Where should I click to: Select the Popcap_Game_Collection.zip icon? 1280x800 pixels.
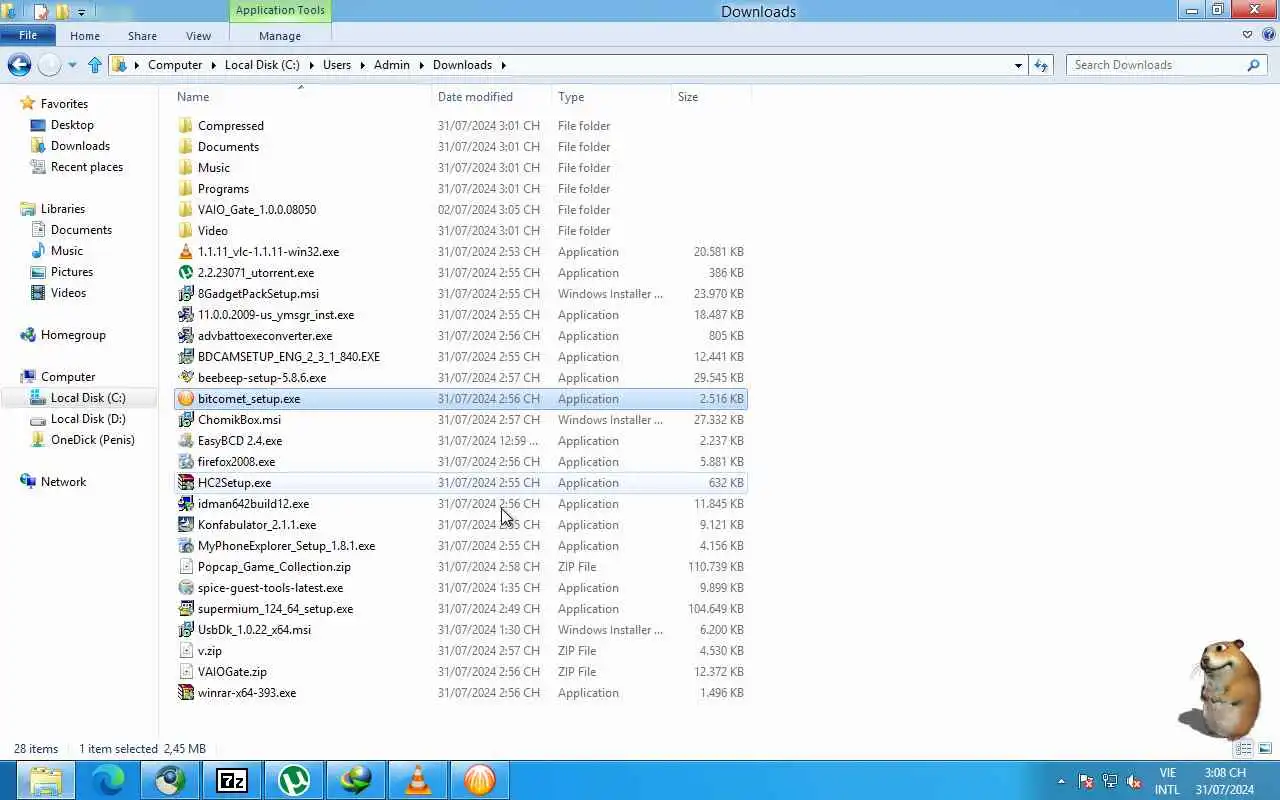click(185, 567)
